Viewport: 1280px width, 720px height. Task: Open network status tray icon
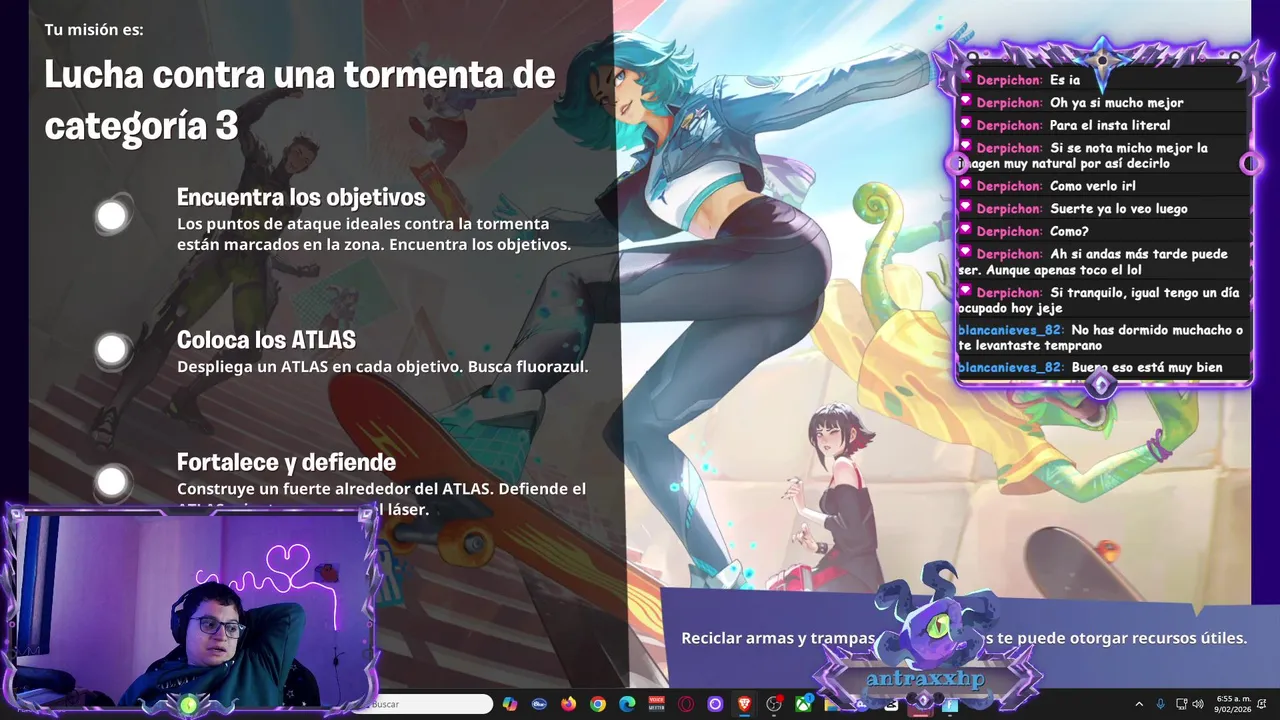point(1181,704)
